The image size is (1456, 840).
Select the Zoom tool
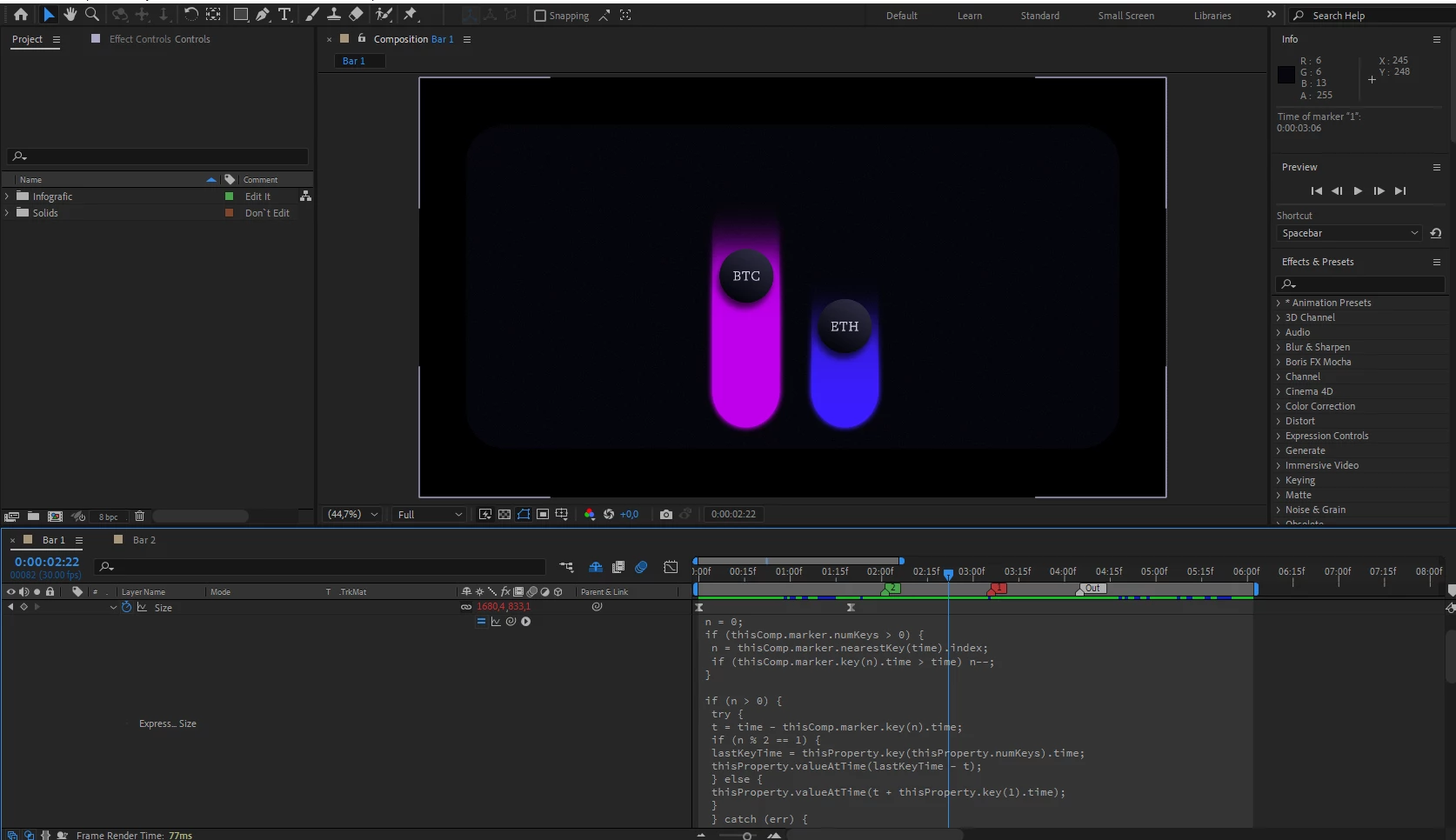pos(92,15)
